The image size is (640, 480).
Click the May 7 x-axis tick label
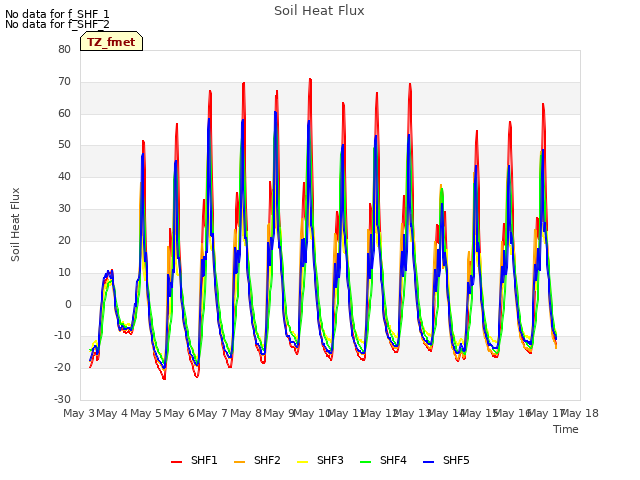212,413
